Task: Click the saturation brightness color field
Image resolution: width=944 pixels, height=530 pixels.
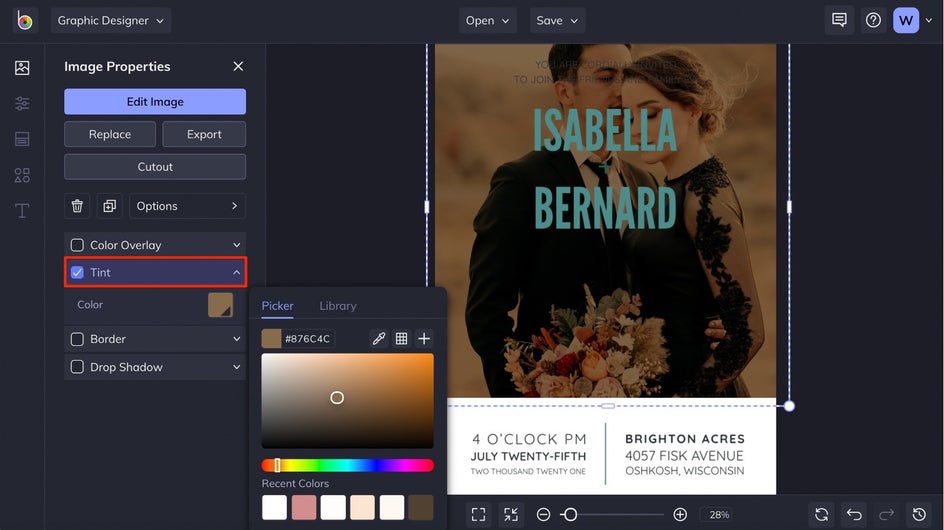Action: point(347,401)
